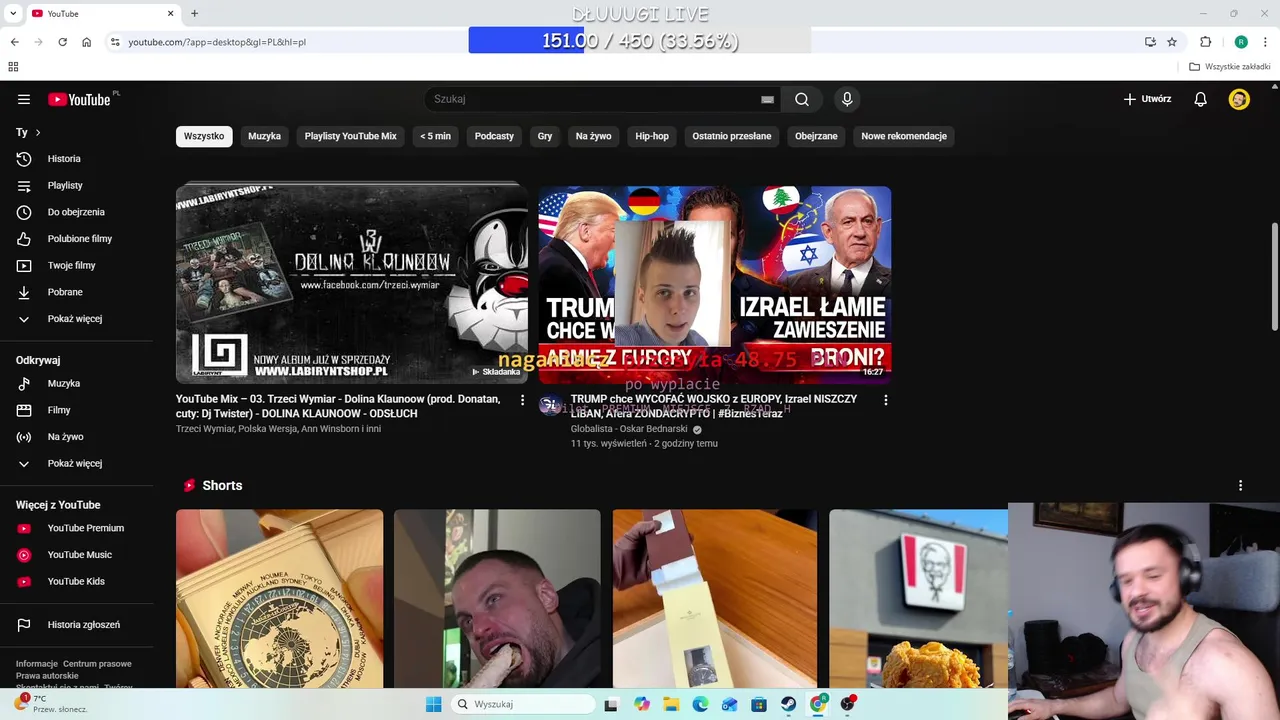1280x720 pixels.
Task: Expand the Ty section chevron
Action: (x=38, y=132)
